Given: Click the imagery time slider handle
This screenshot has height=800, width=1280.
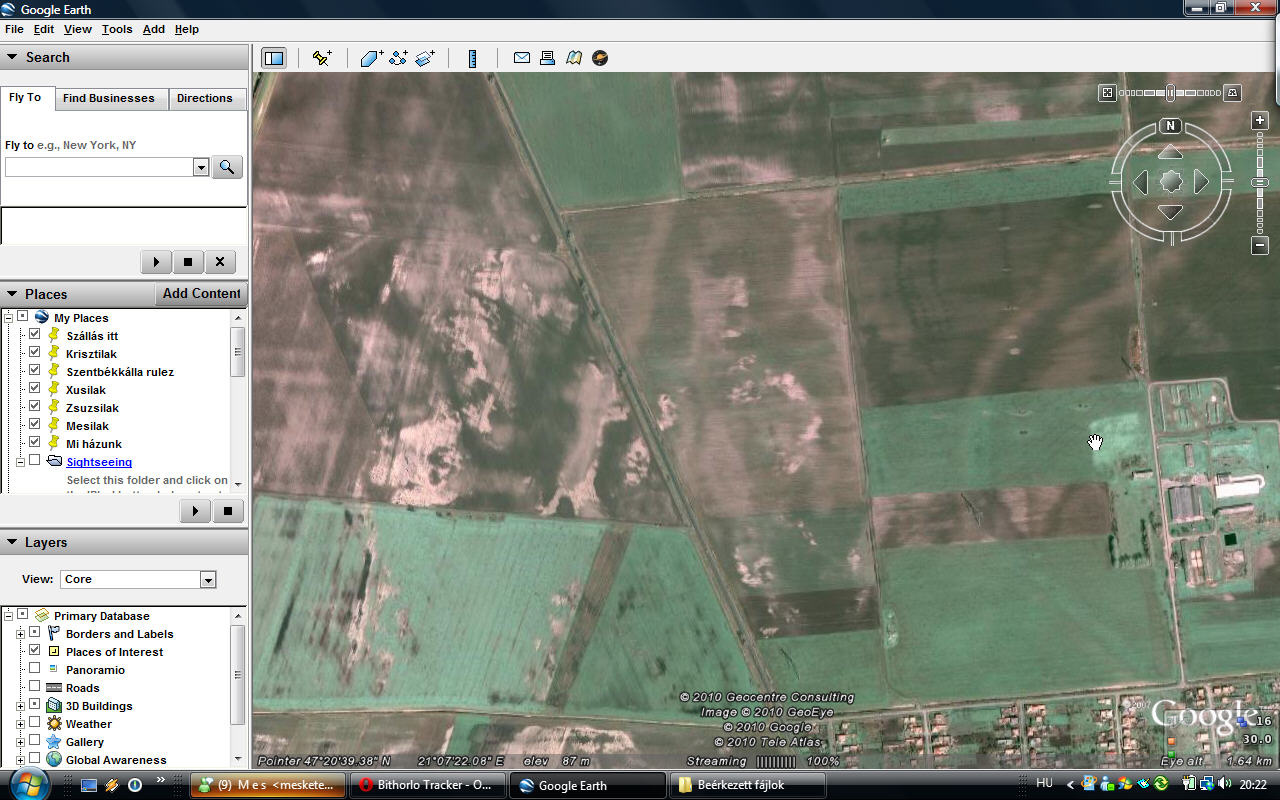Looking at the screenshot, I should 1170,92.
